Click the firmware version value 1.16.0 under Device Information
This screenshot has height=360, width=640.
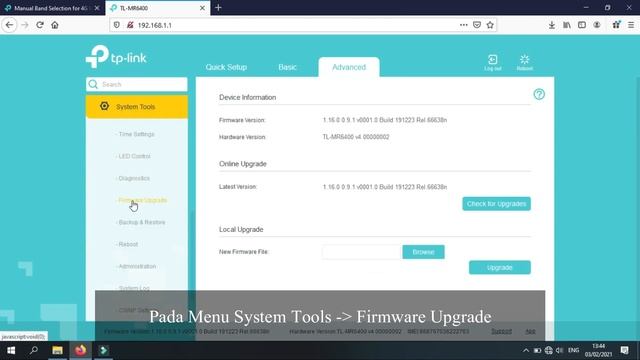coord(384,120)
